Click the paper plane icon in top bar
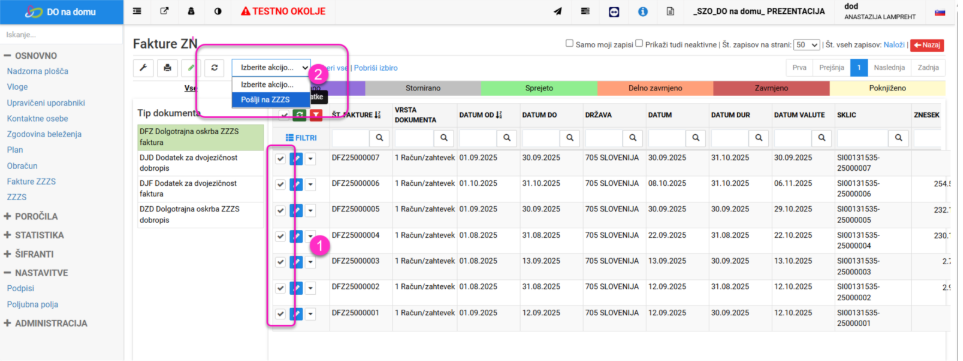This screenshot has width=963, height=361. (x=558, y=12)
